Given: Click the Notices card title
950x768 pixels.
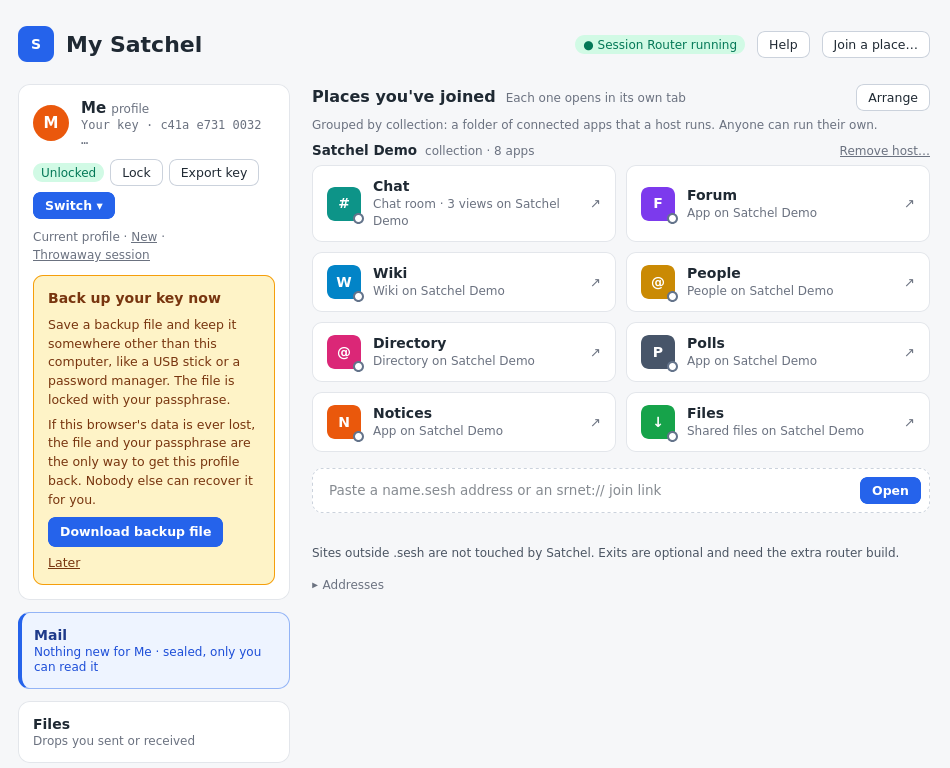Looking at the screenshot, I should [402, 413].
